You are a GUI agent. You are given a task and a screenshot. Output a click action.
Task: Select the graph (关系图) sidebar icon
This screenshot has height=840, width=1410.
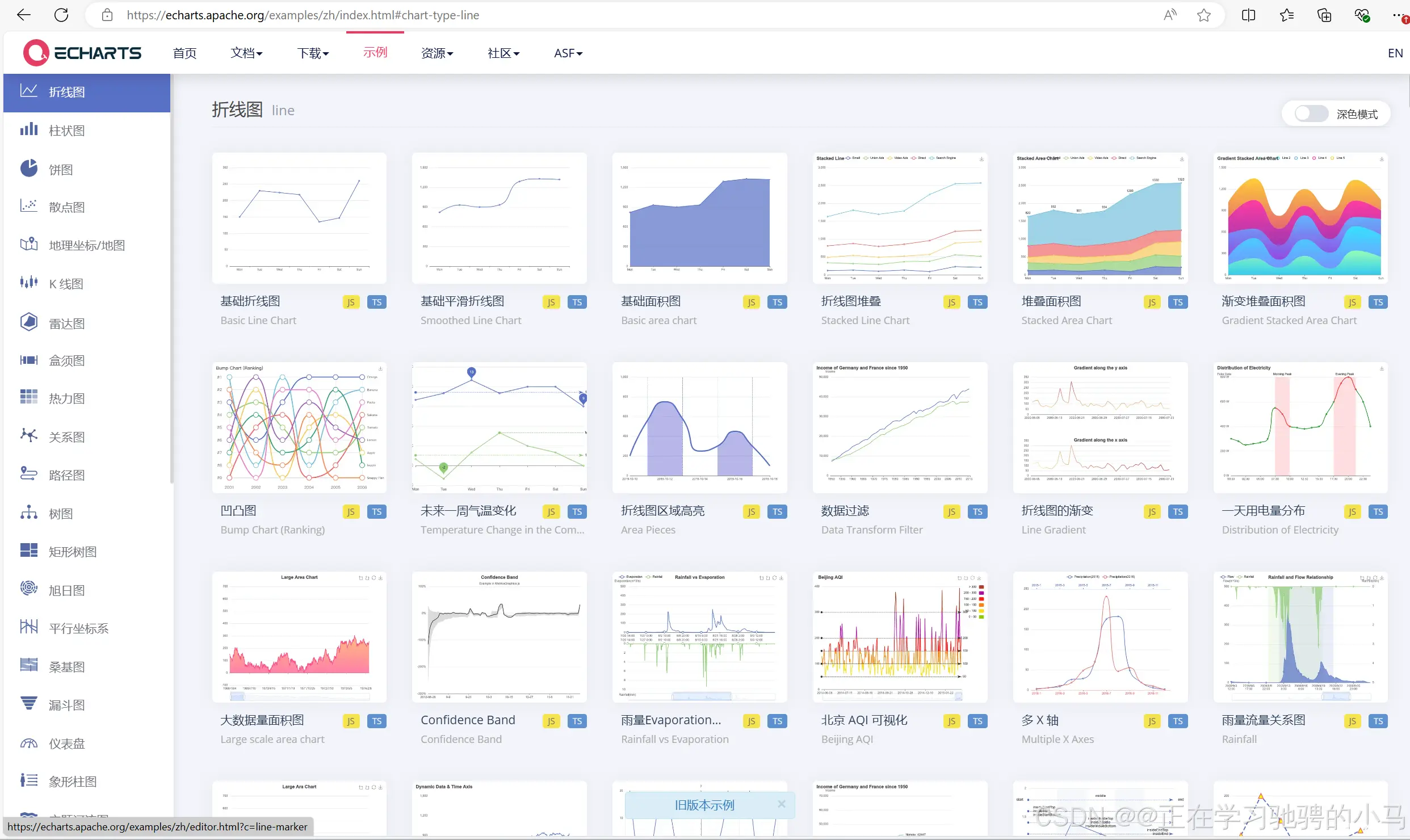click(29, 436)
